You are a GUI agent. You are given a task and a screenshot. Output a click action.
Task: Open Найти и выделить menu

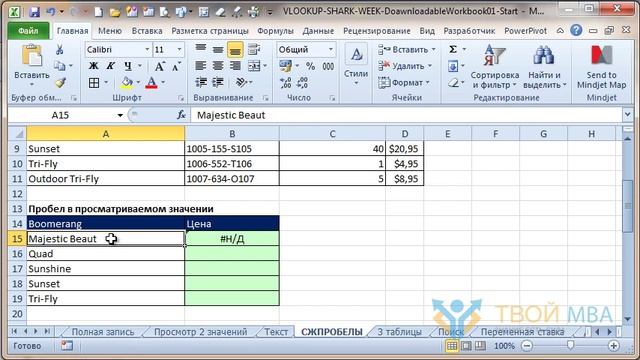point(544,67)
